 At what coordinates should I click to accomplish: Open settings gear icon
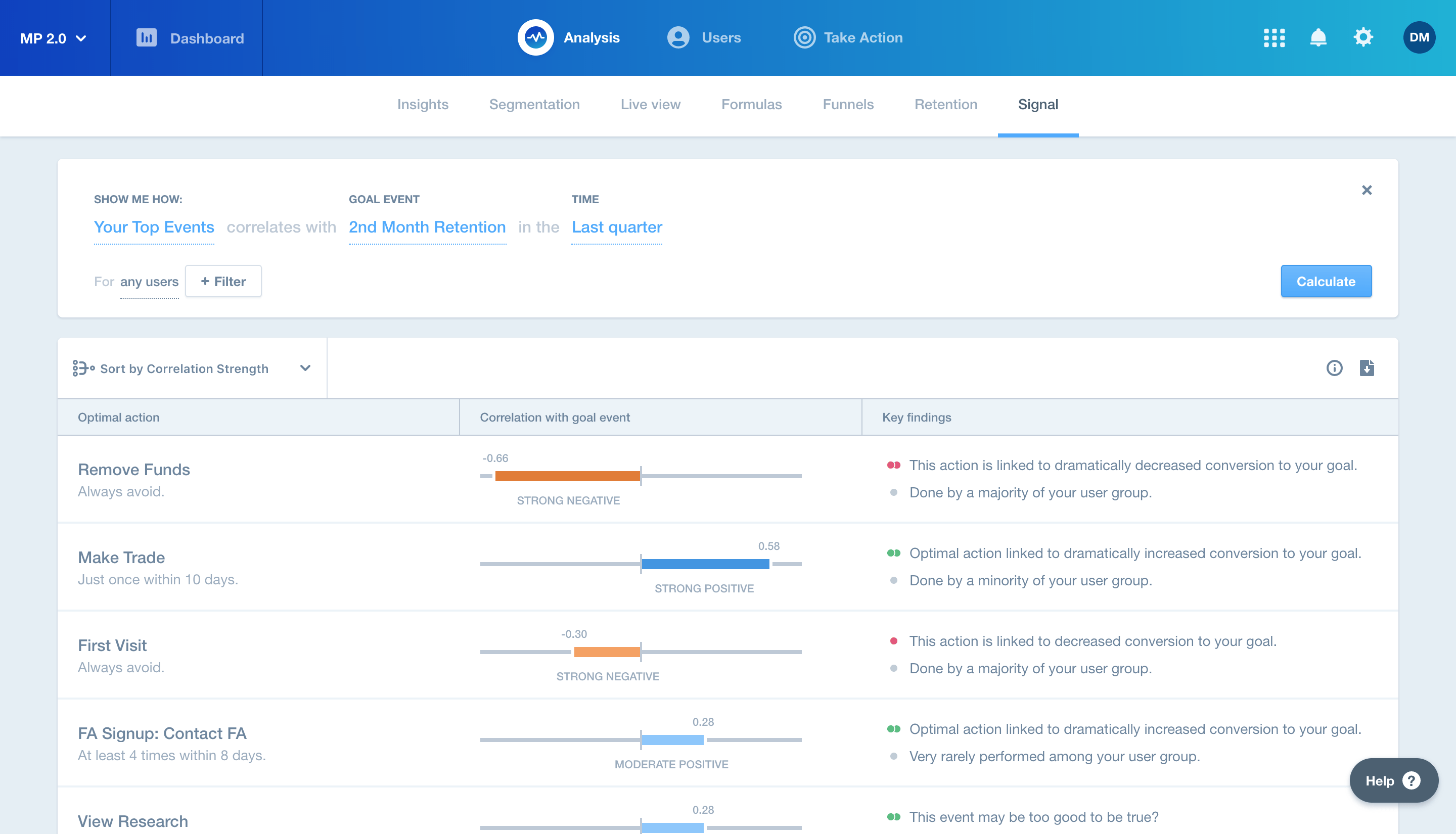(1362, 37)
